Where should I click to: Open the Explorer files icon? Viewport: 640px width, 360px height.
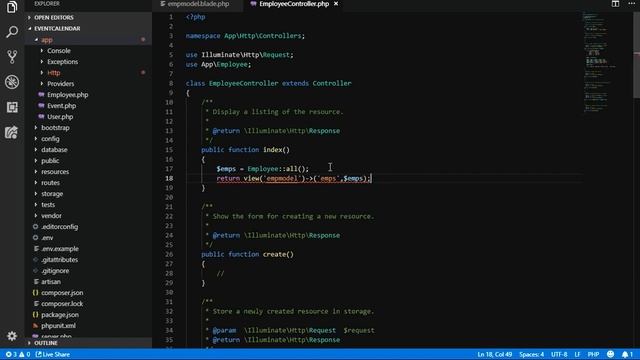[12, 7]
